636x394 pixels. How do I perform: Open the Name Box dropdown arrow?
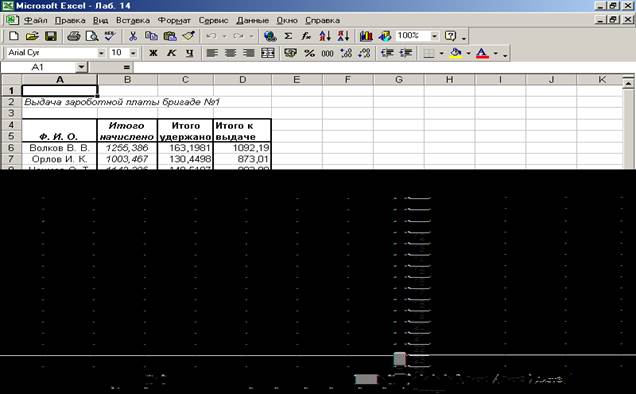click(82, 67)
